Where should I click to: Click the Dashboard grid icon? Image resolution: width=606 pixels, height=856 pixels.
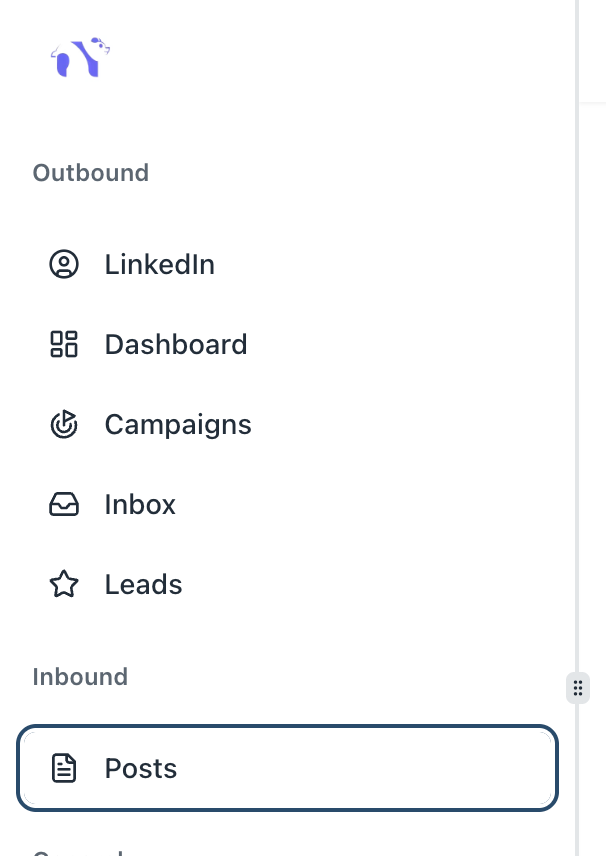pos(64,345)
